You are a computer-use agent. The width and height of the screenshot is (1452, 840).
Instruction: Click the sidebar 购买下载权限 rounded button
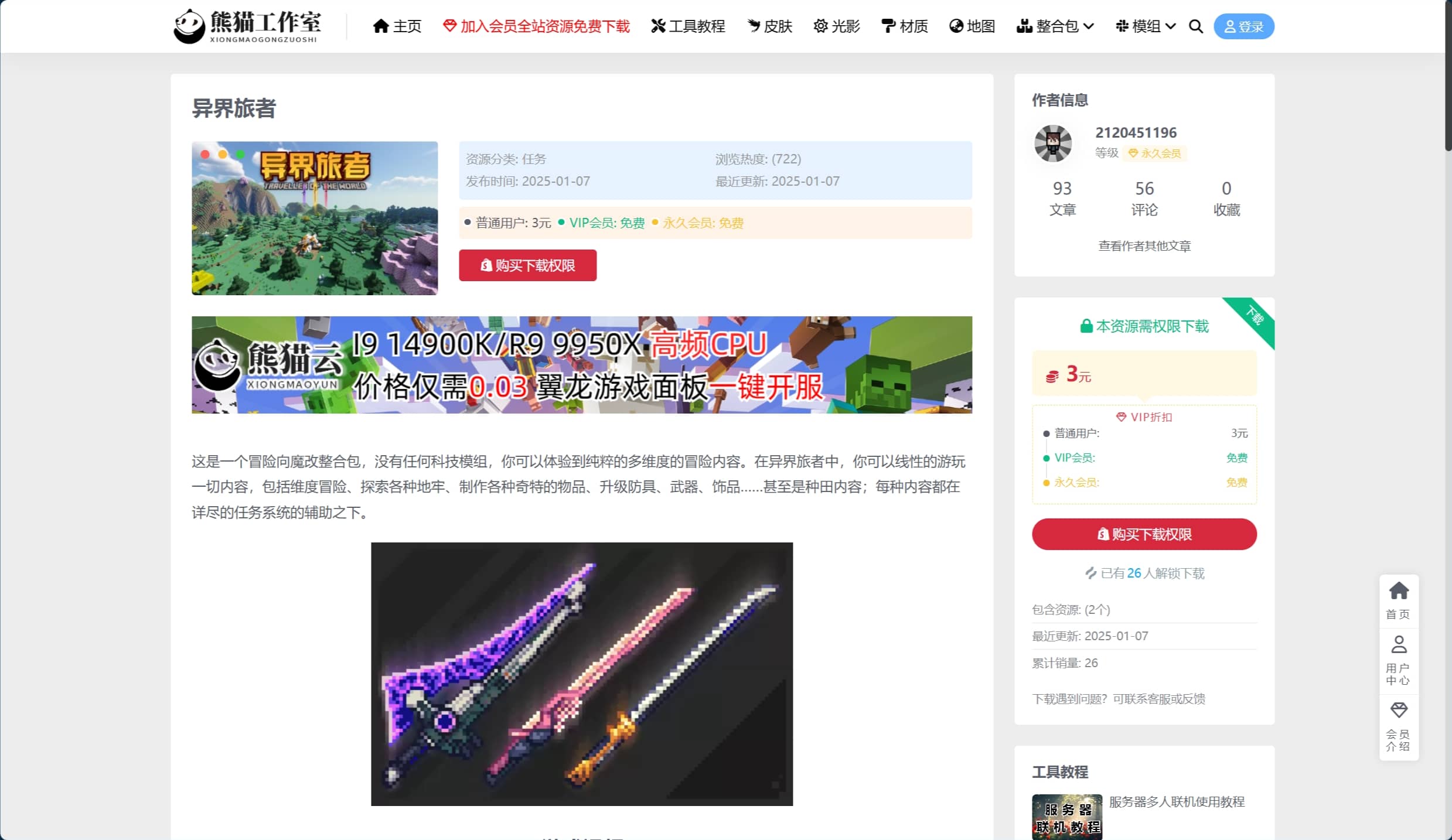click(x=1144, y=534)
